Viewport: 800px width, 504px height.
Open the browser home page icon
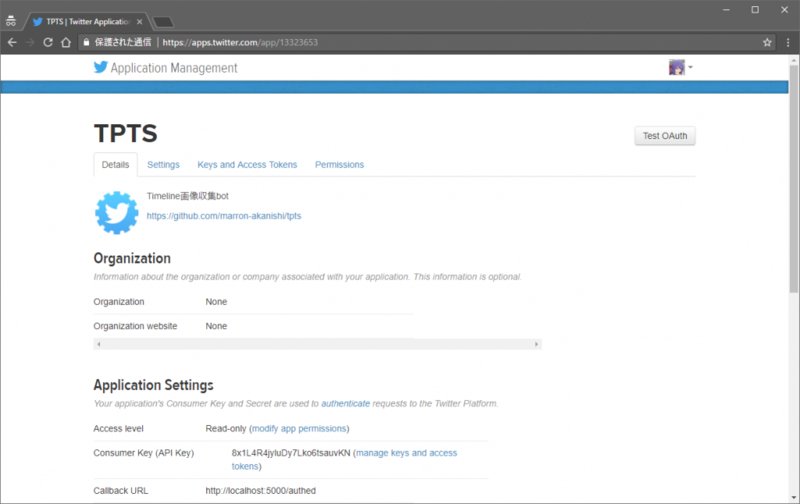pos(66,42)
